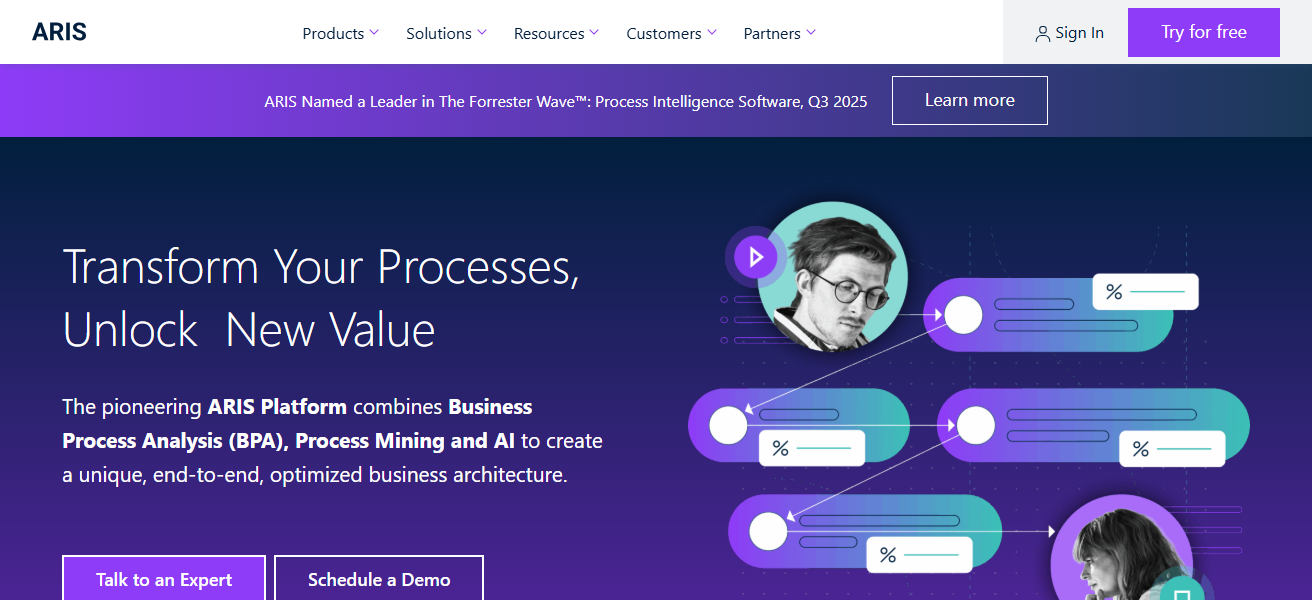Click the man with glasses portrait
1312x600 pixels.
point(832,277)
